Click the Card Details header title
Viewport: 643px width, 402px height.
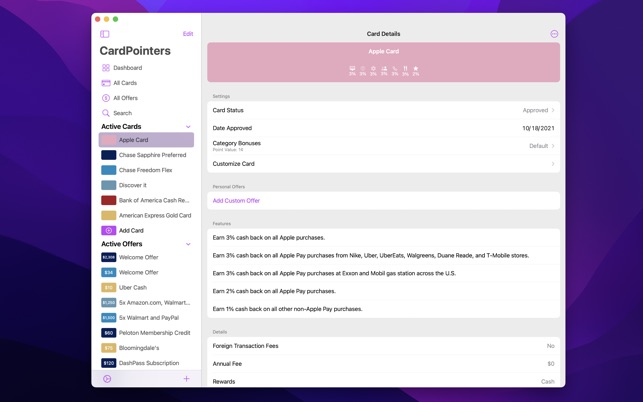pos(383,34)
